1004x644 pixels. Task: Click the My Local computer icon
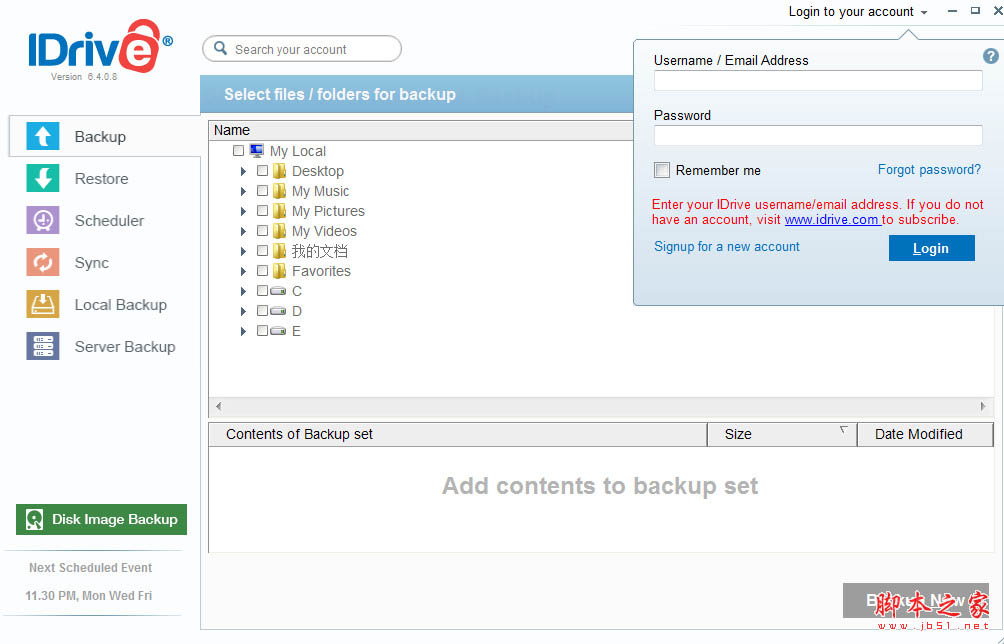coord(257,151)
